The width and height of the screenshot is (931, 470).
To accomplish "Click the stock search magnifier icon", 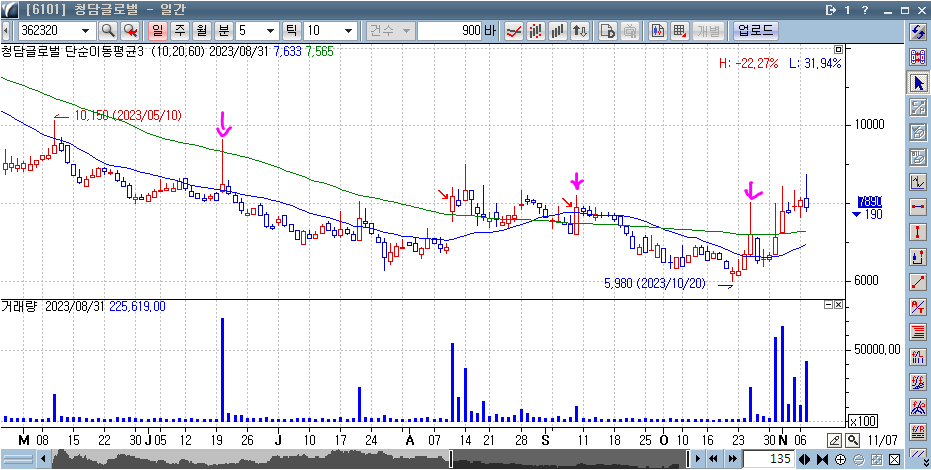I will [x=107, y=30].
